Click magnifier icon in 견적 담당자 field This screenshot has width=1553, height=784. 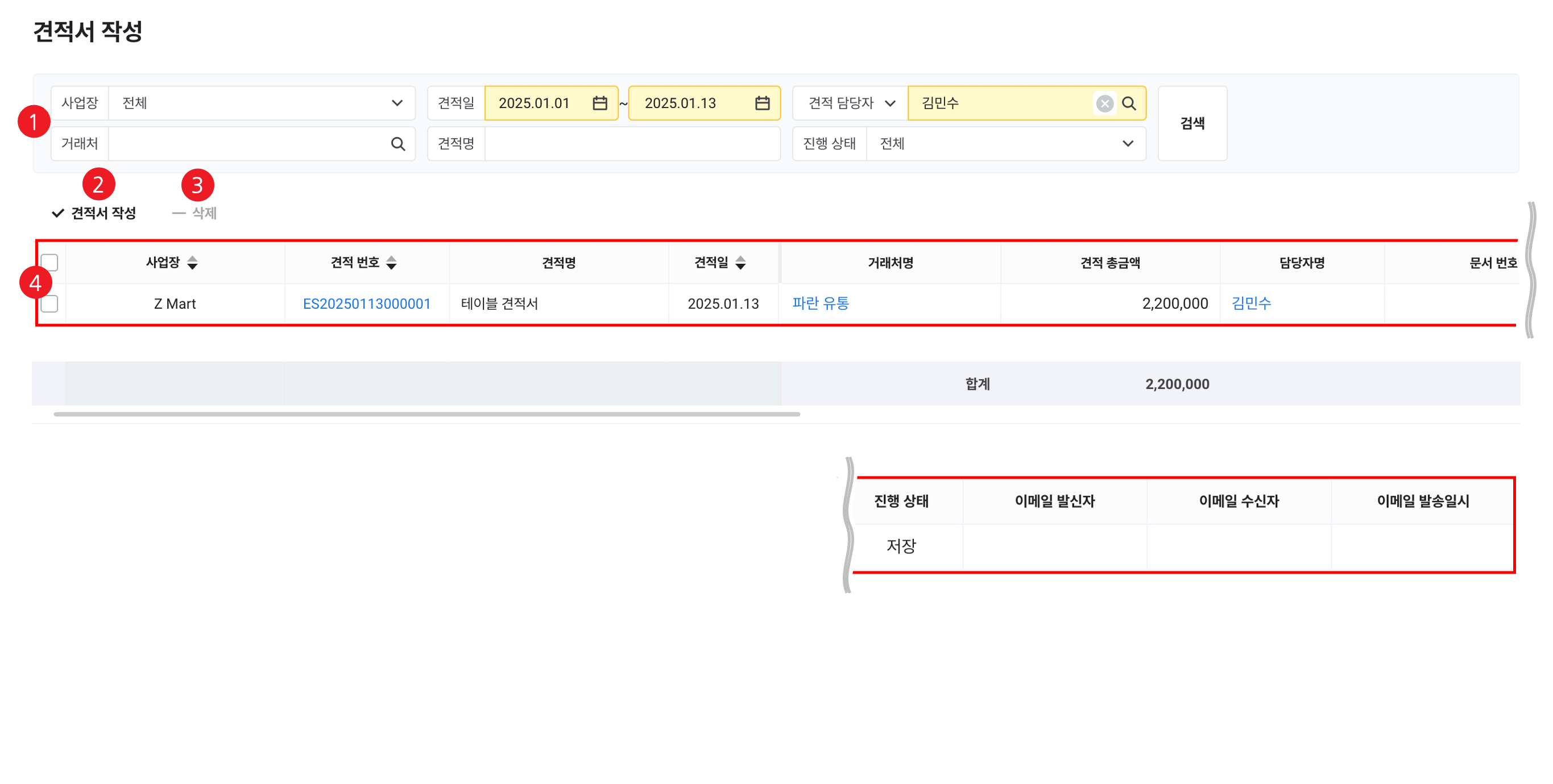(1129, 103)
